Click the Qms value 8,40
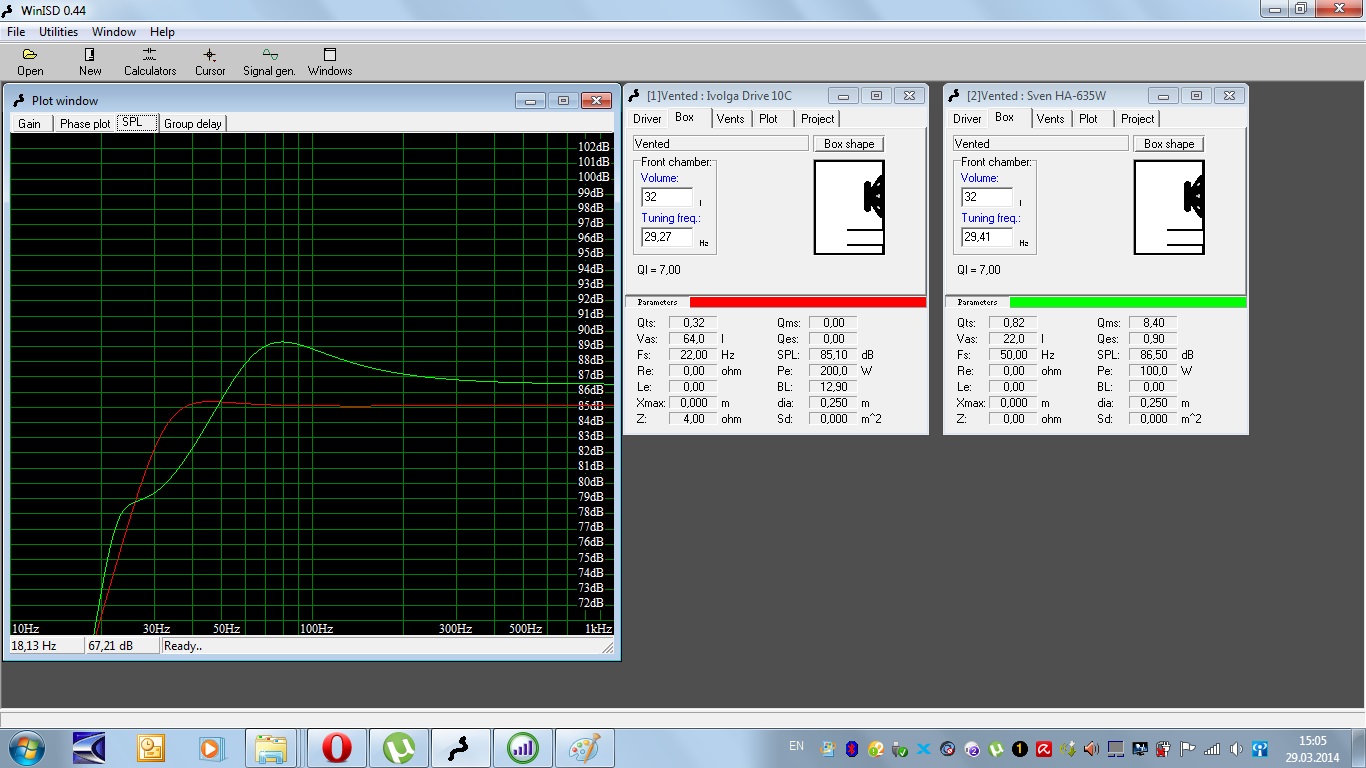 1153,323
